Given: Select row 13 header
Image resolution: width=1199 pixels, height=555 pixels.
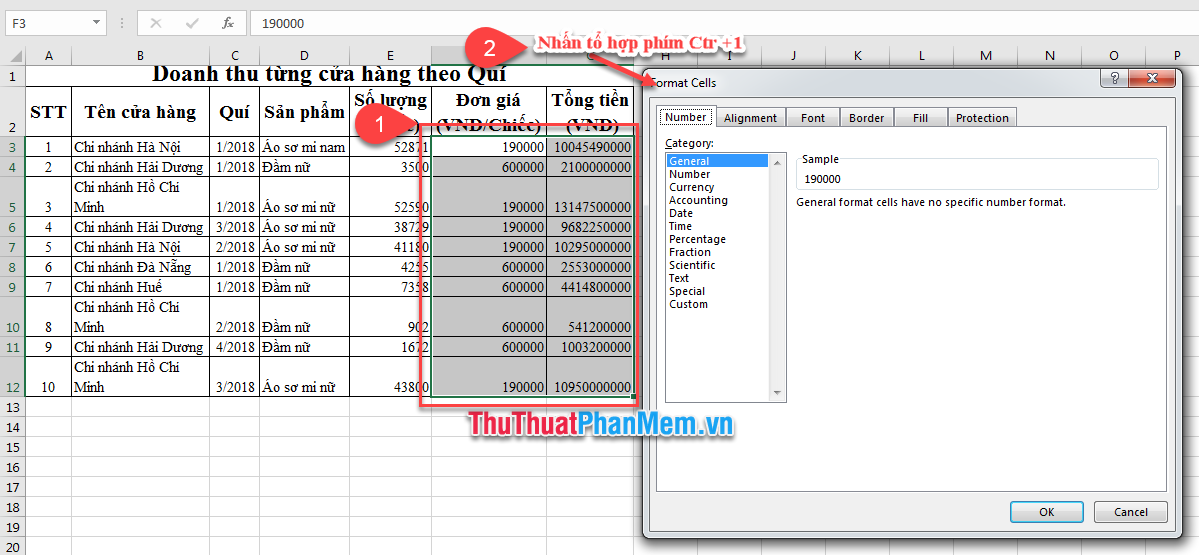Looking at the screenshot, I should tap(13, 407).
